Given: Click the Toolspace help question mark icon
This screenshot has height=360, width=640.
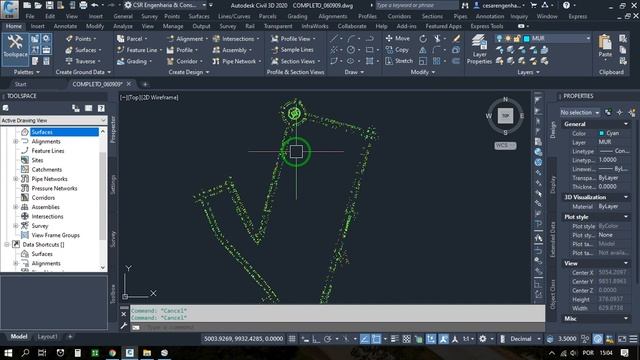Looking at the screenshot, I should pyautogui.click(x=101, y=108).
